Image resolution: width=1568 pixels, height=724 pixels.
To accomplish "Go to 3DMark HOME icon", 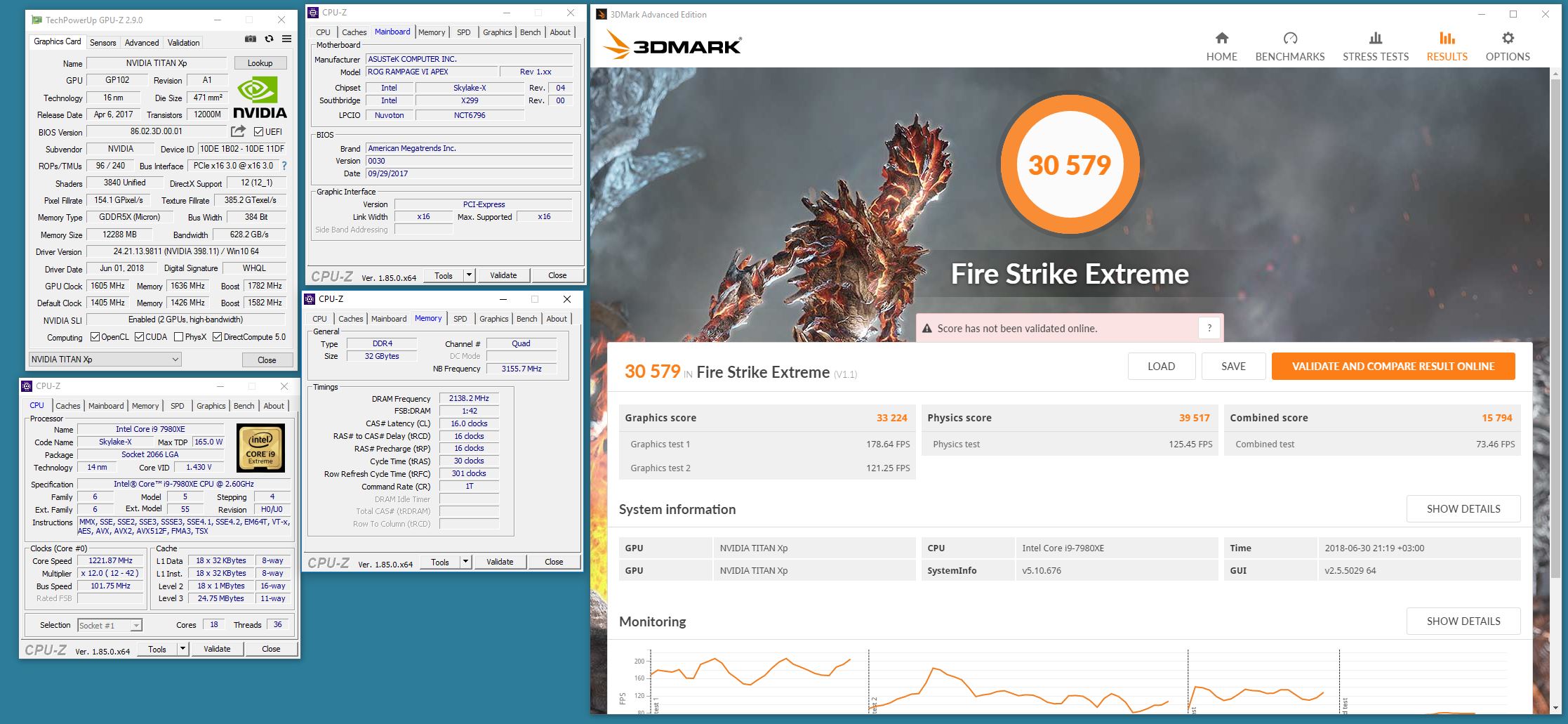I will point(1222,38).
